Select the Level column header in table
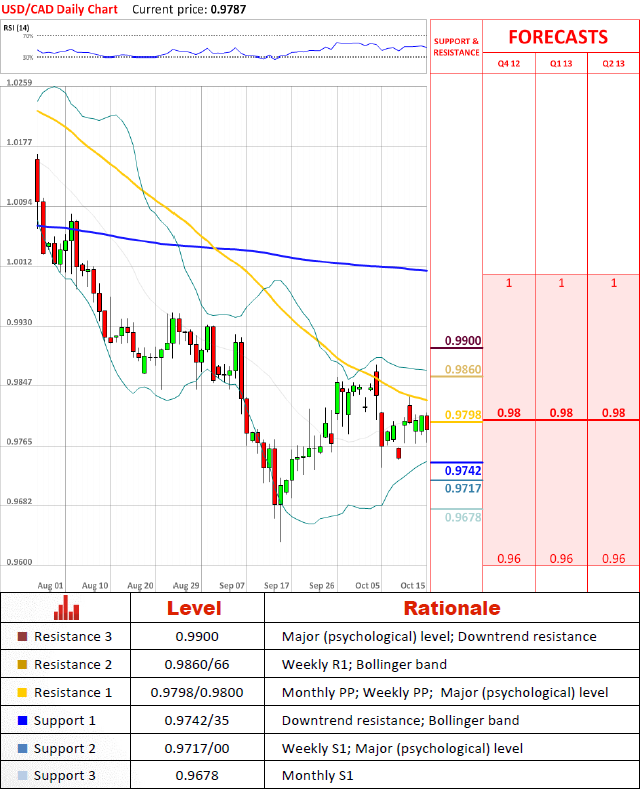 point(194,608)
